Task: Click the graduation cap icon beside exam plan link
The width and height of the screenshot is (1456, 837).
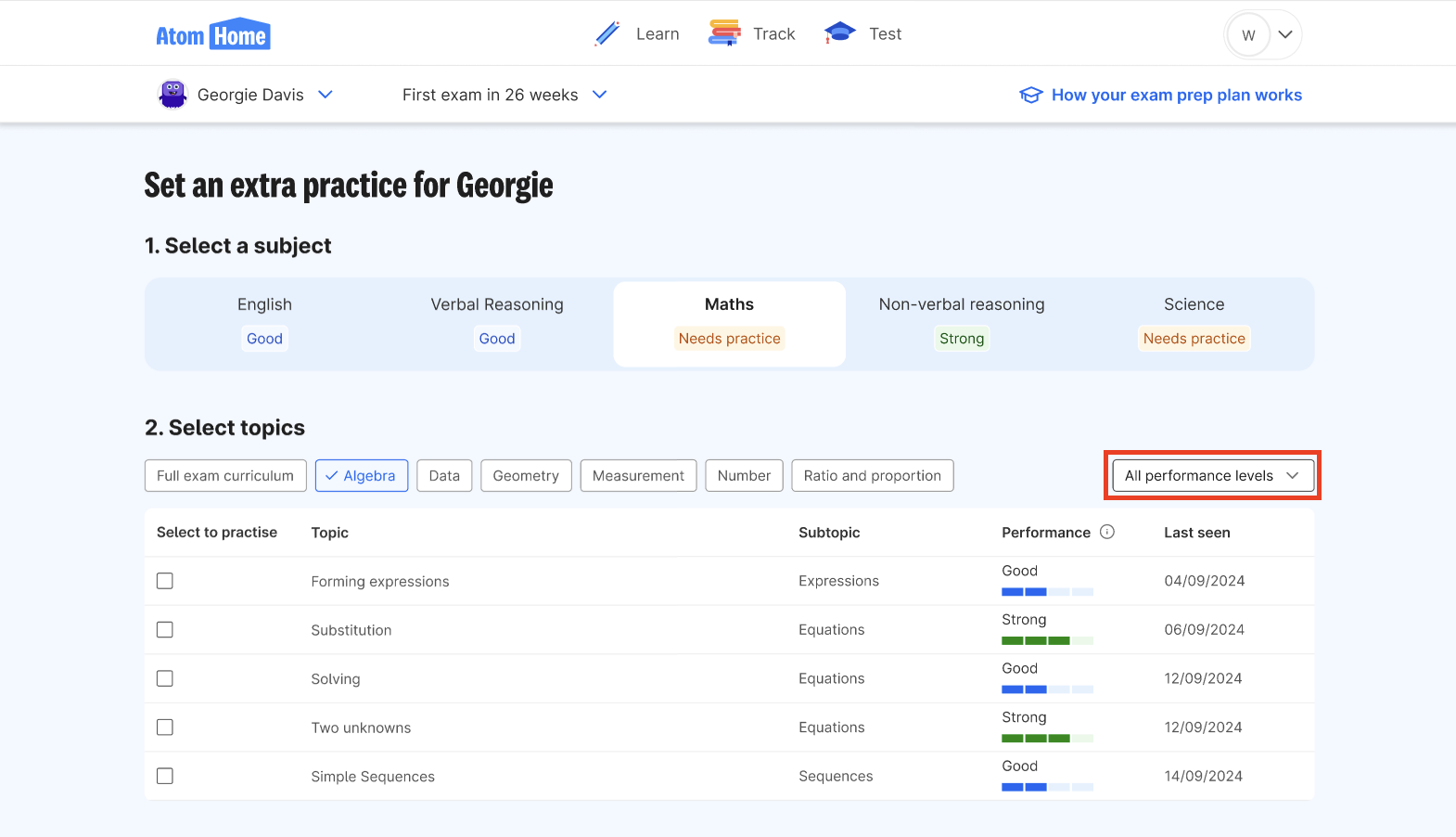Action: [x=1031, y=95]
